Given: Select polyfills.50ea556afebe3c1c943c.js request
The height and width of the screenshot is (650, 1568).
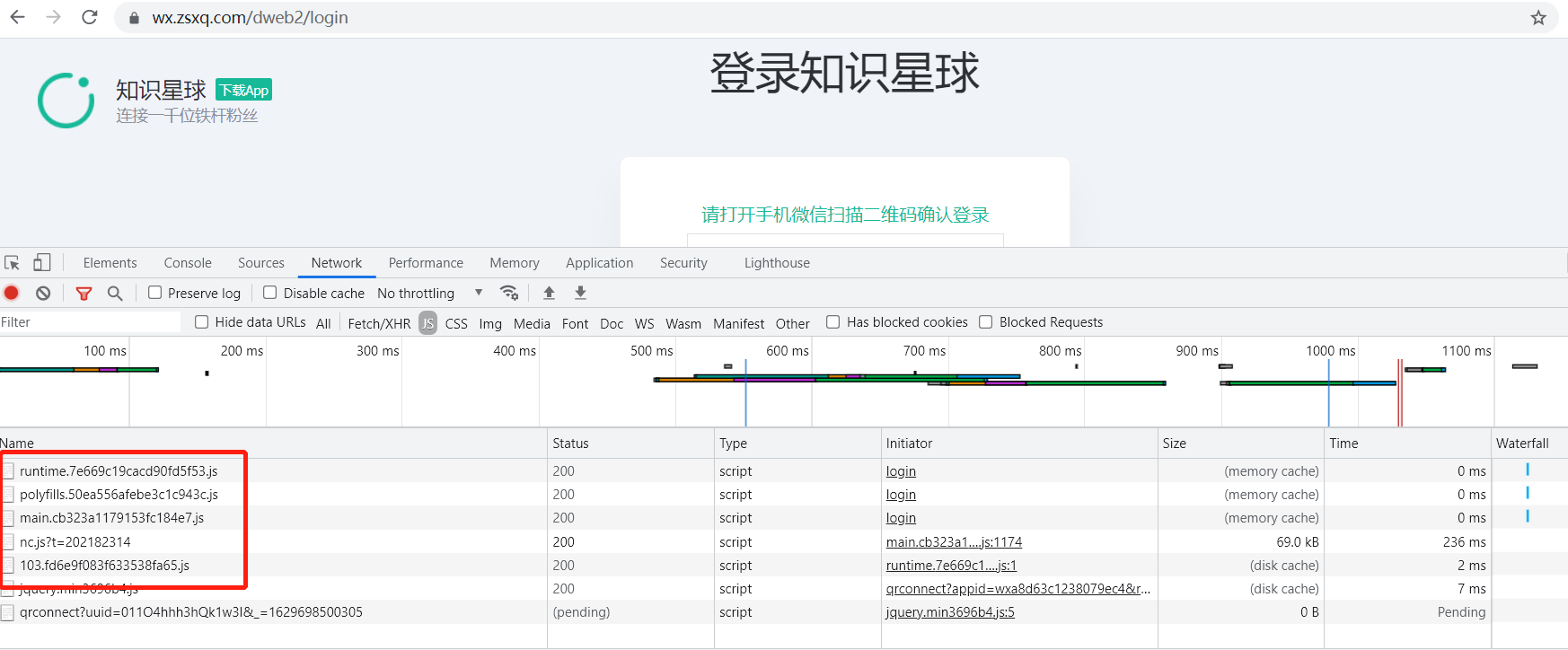Looking at the screenshot, I should pos(119,495).
